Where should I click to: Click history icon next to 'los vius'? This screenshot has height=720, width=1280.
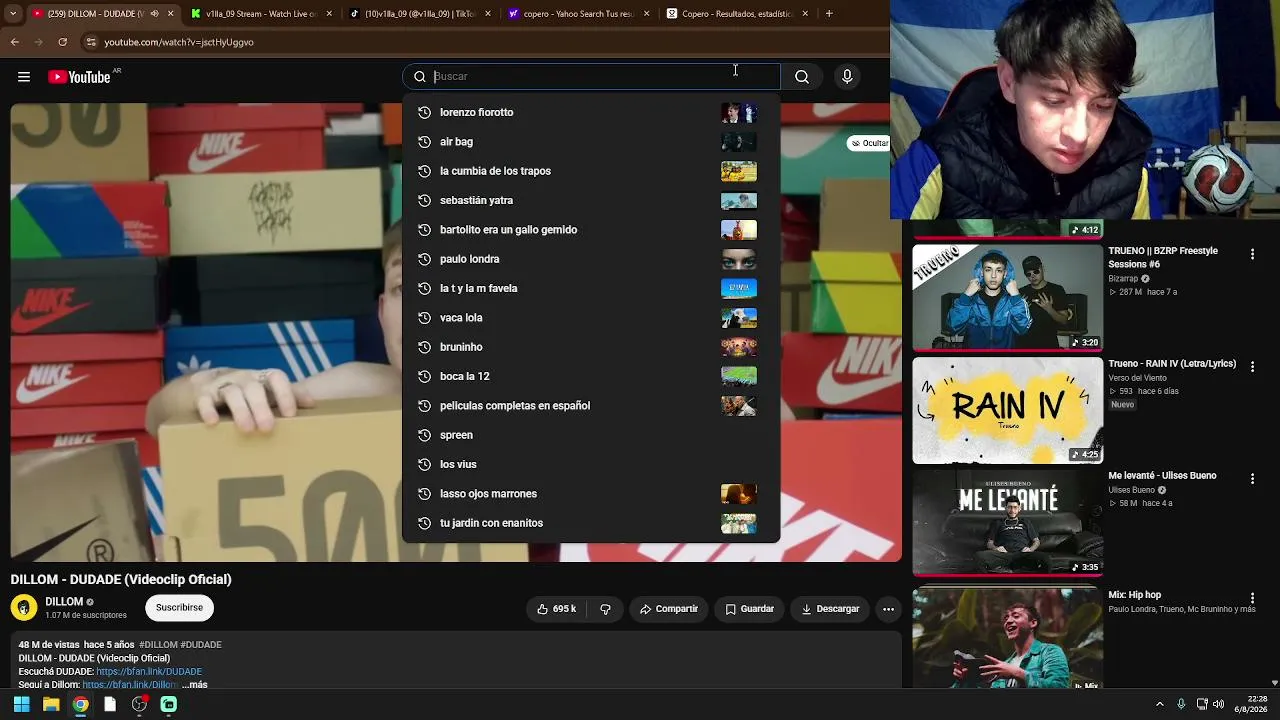[x=424, y=464]
